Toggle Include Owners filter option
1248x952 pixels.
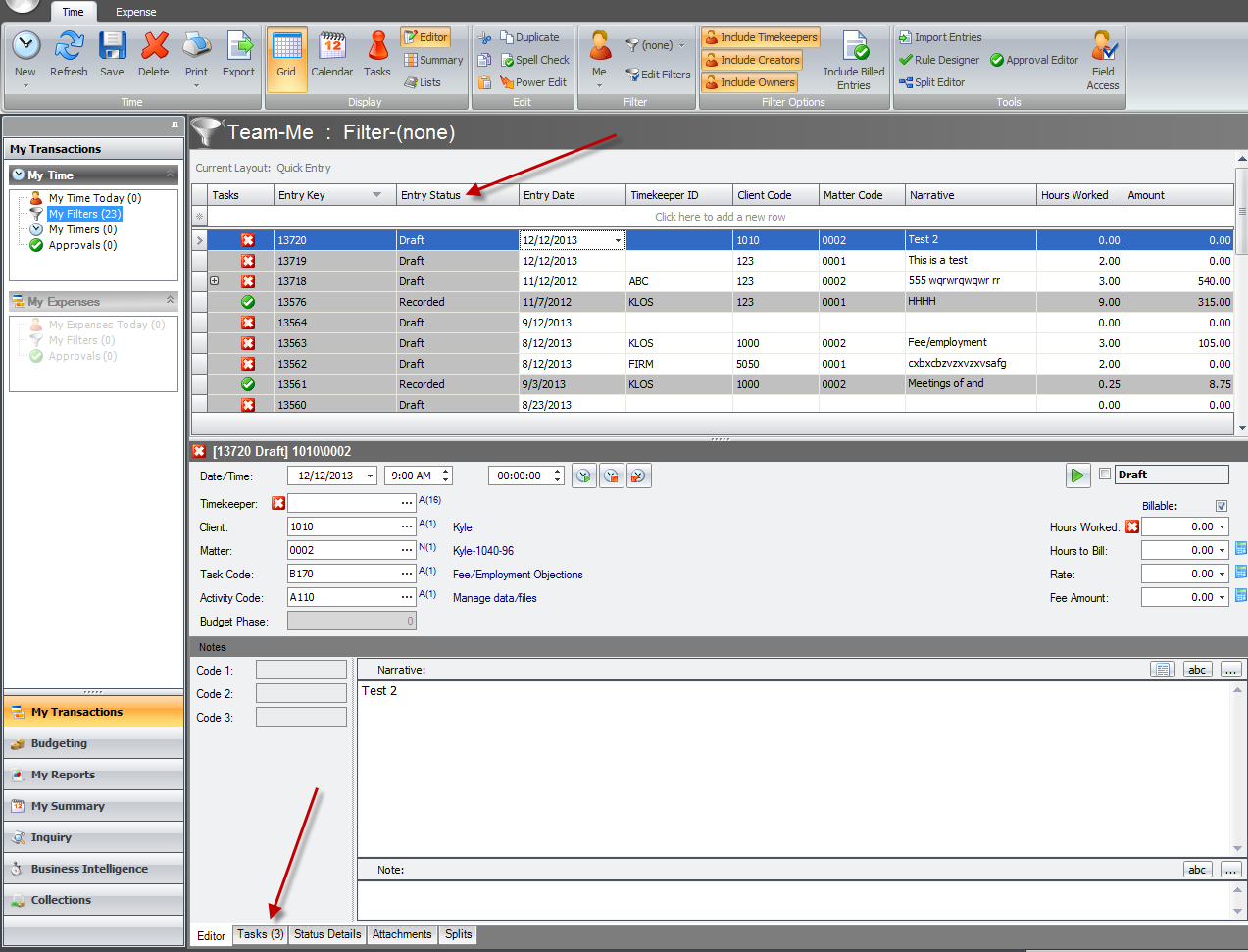[x=749, y=81]
